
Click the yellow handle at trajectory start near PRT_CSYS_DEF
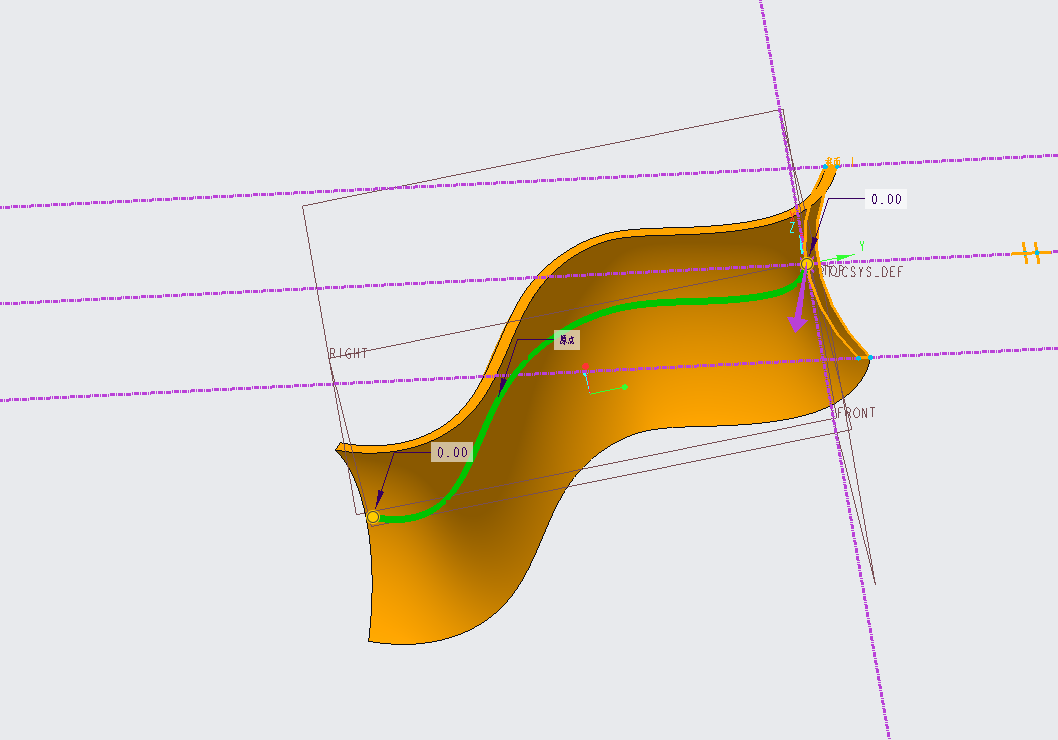[807, 264]
